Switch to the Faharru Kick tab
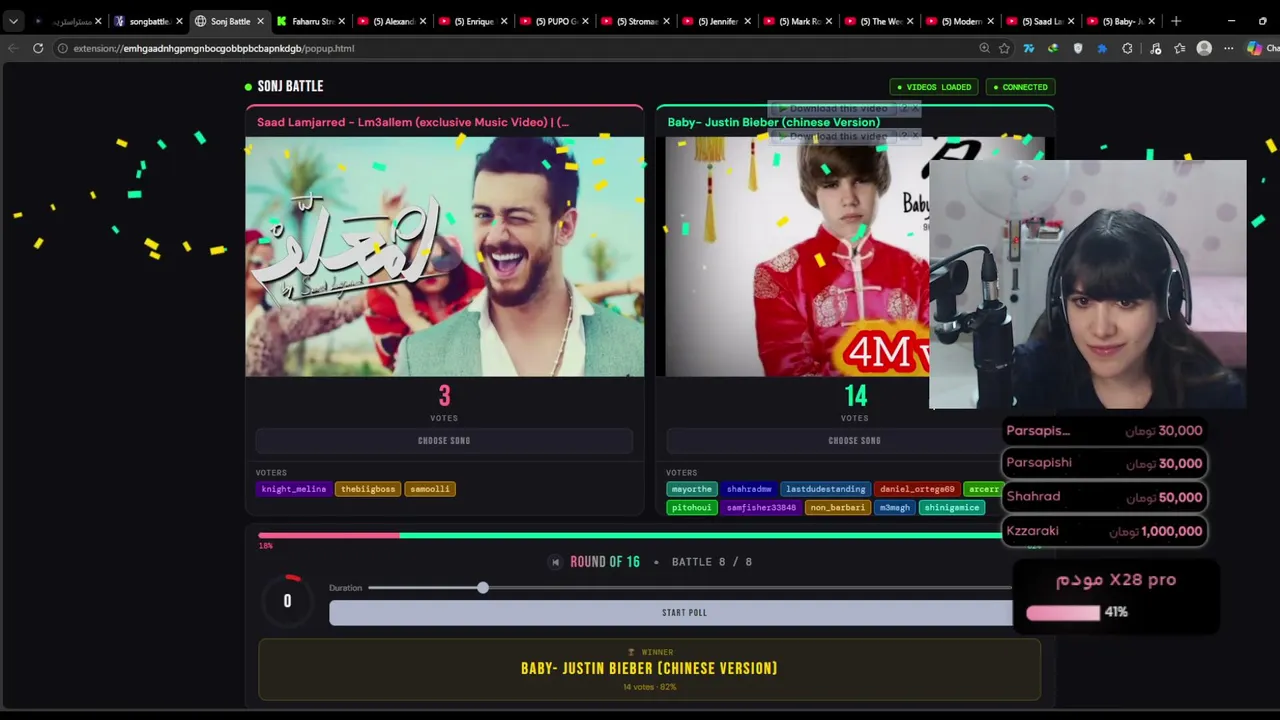The width and height of the screenshot is (1280, 720). tap(310, 21)
